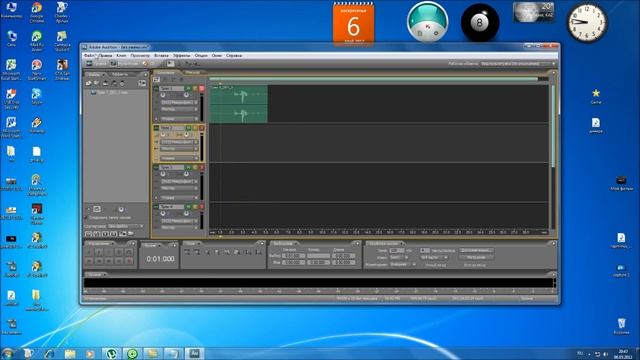The width and height of the screenshot is (640, 360).
Task: Open the Клип menu
Action: pyautogui.click(x=121, y=56)
